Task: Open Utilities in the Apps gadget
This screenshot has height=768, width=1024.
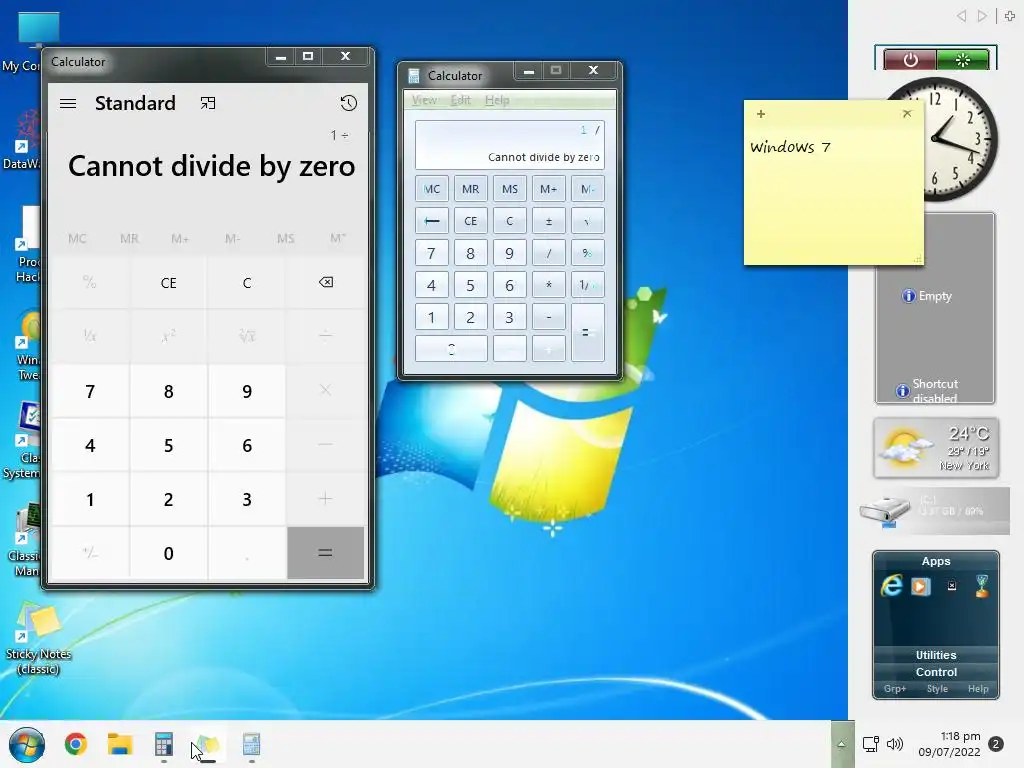Action: 936,655
